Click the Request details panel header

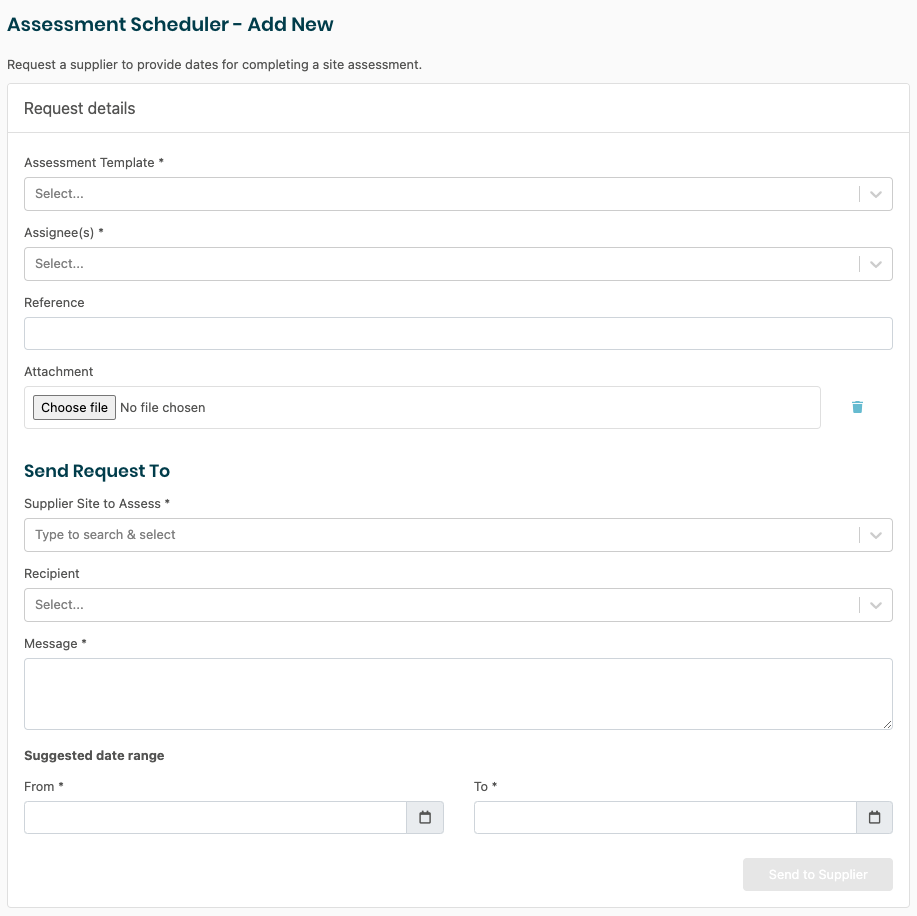(x=80, y=108)
